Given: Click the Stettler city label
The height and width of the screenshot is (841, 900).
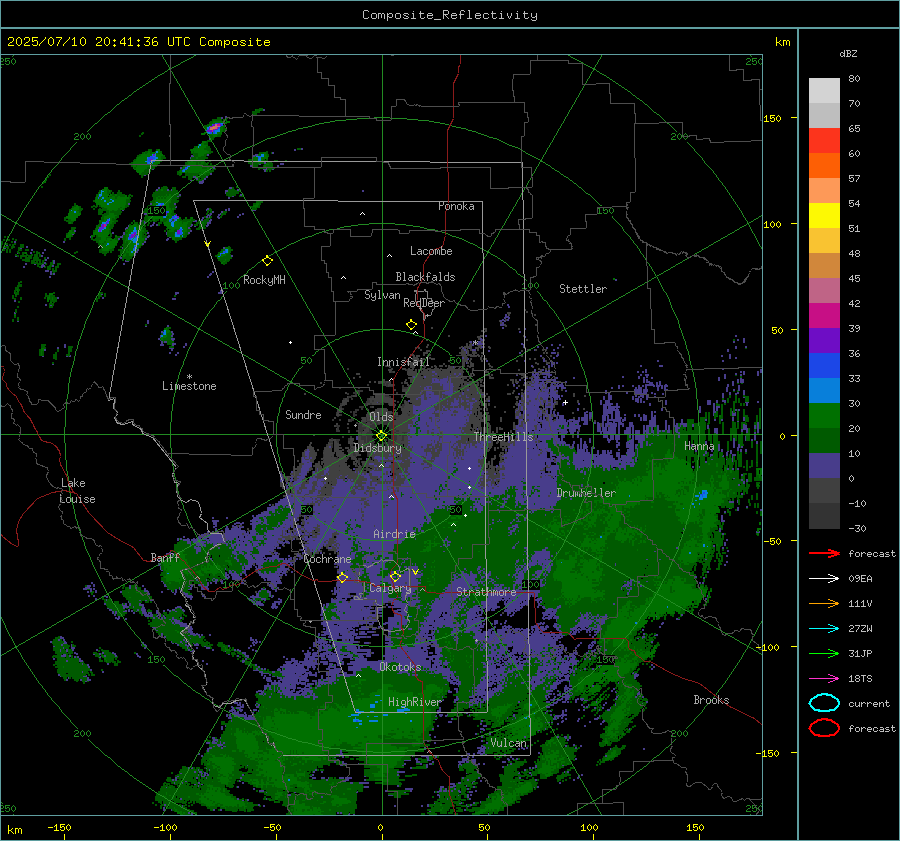Looking at the screenshot, I should [583, 289].
